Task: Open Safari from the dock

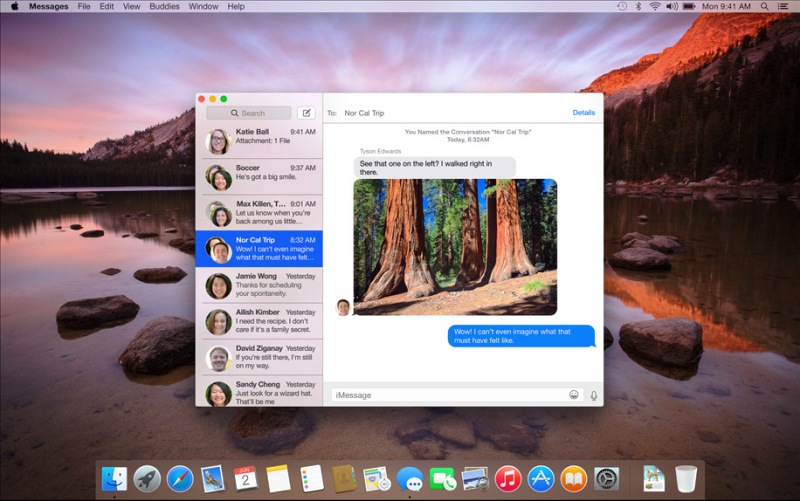Action: pos(180,479)
